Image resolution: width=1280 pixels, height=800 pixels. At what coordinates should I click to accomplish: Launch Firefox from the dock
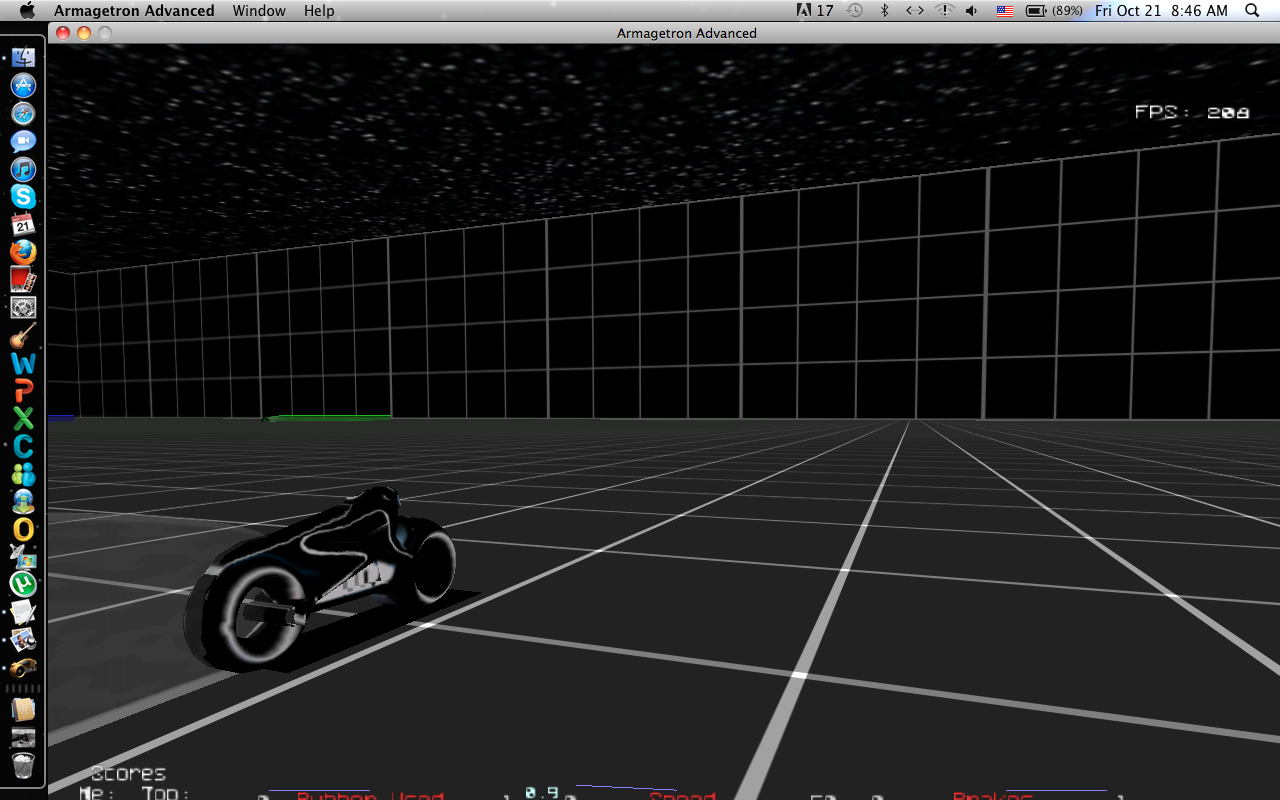tap(23, 252)
